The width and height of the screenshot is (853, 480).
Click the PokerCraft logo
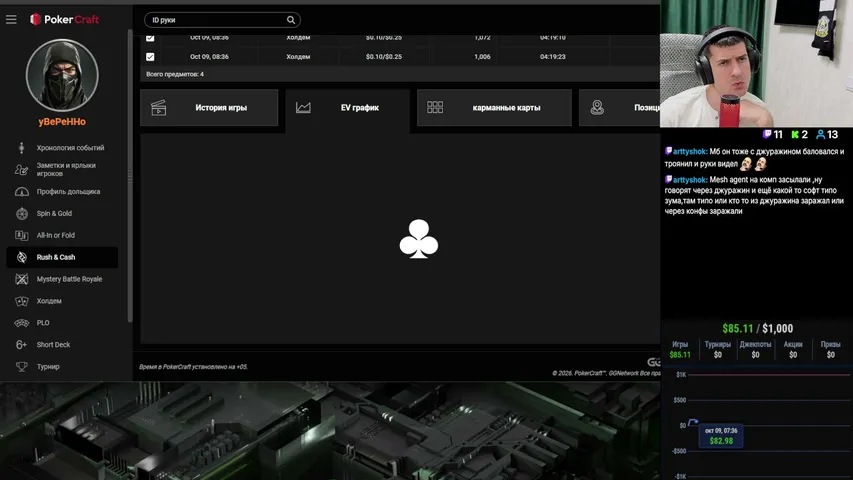point(65,20)
